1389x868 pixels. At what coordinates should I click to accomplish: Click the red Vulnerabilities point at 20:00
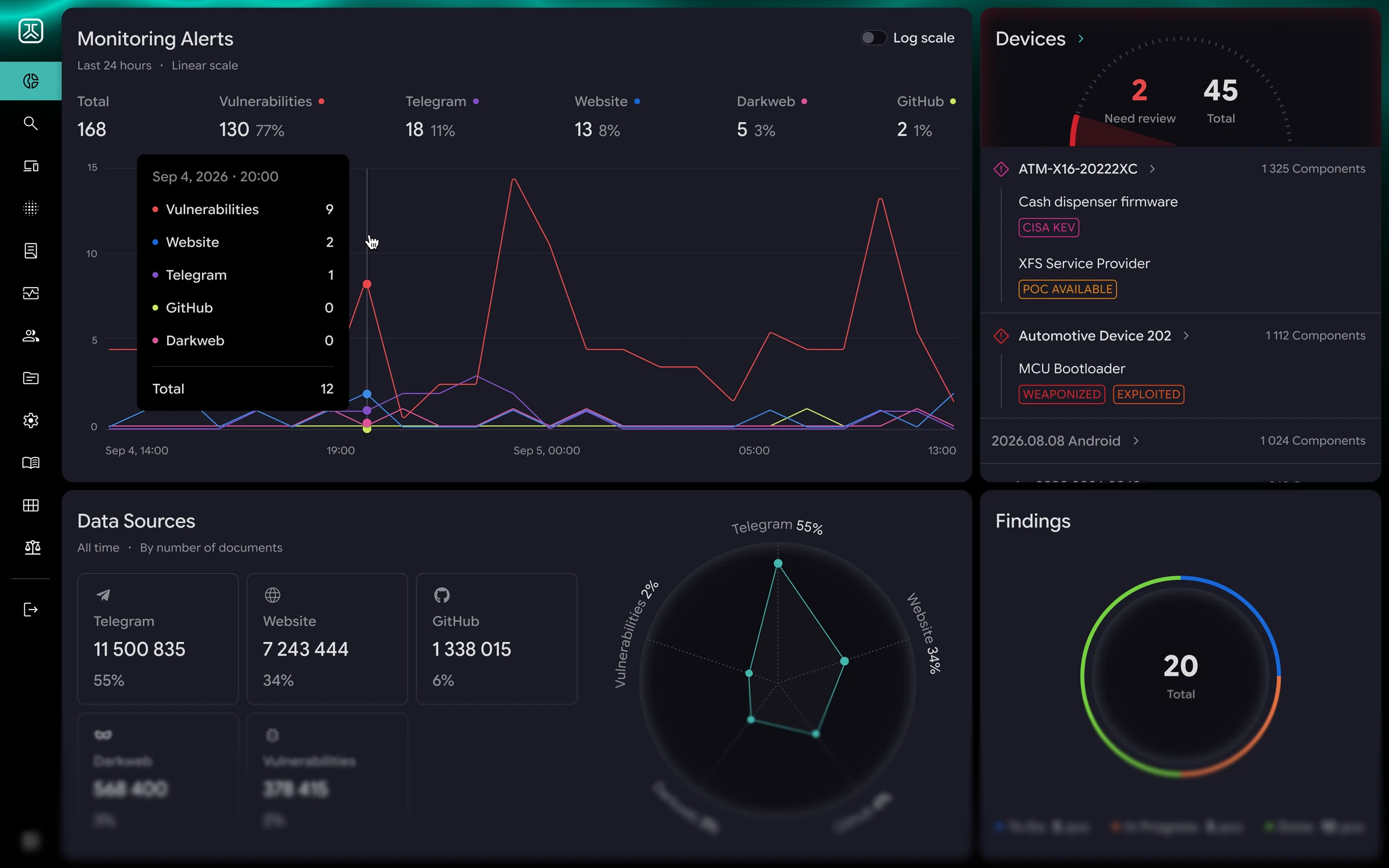pos(367,284)
